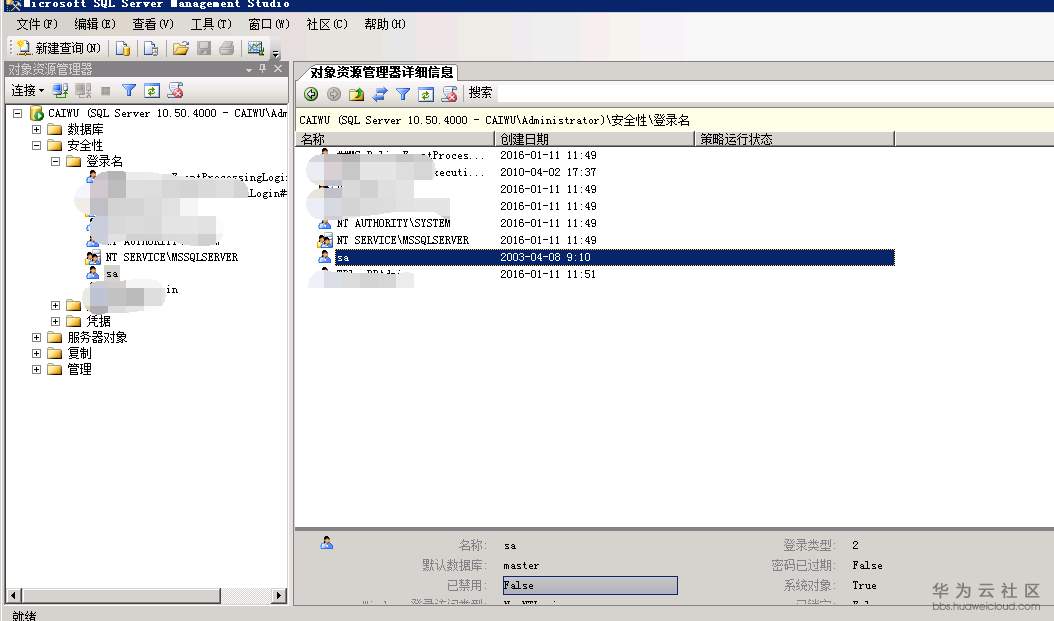Select NT SERVICE\MSSQLSERVER in tree

pyautogui.click(x=171, y=257)
